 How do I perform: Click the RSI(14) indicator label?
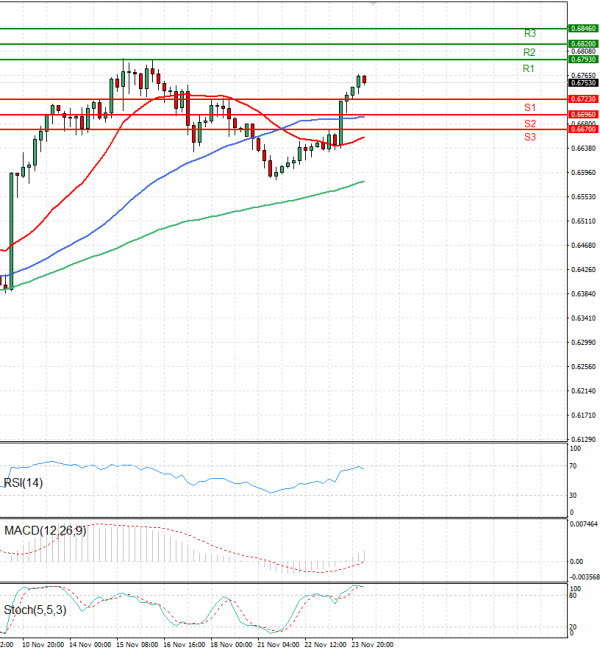click(x=23, y=483)
